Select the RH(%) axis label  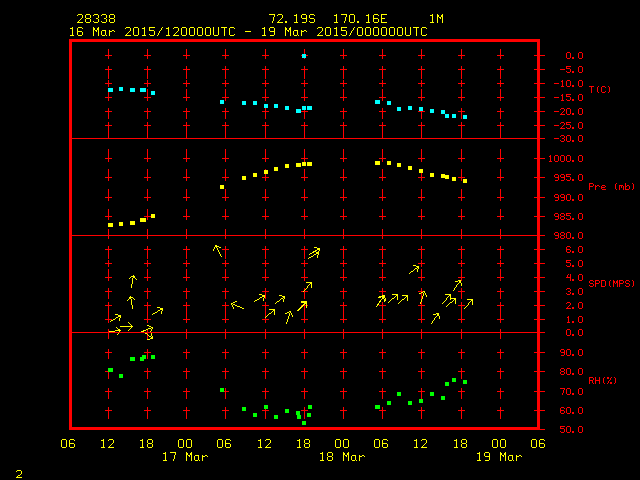coord(602,381)
